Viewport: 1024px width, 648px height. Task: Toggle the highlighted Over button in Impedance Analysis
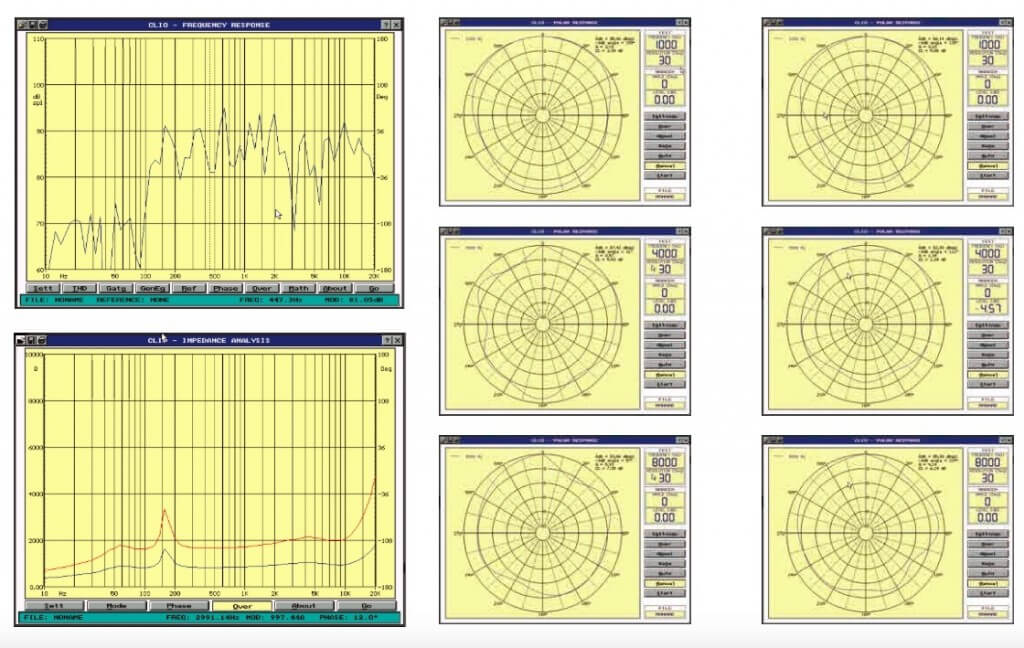[x=241, y=606]
